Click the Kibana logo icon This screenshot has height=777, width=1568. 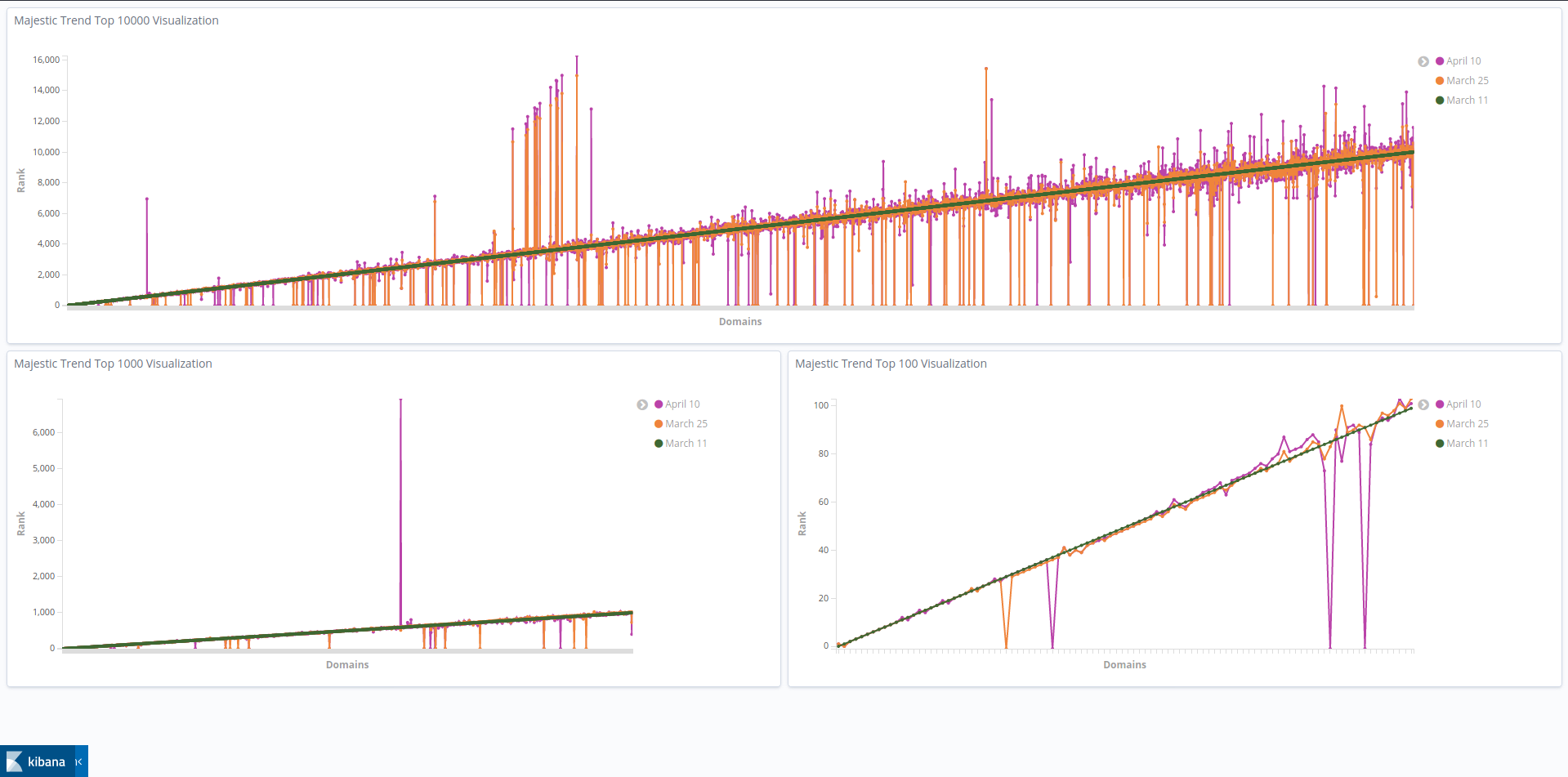tap(14, 761)
